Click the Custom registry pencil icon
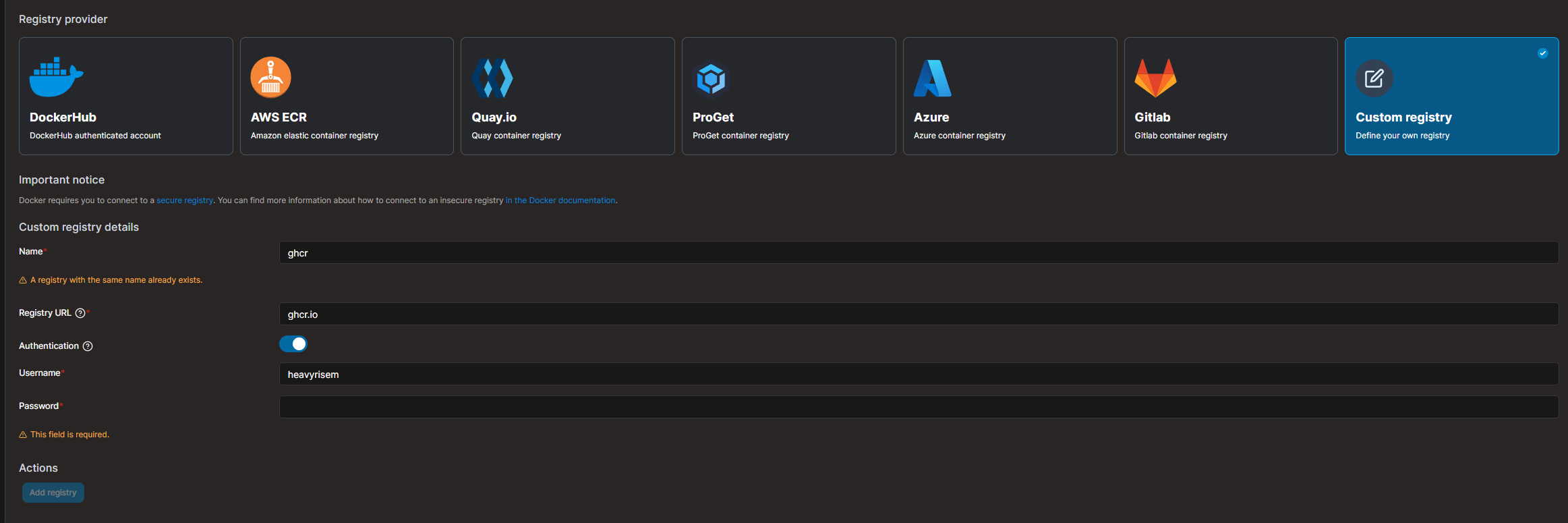Image resolution: width=1568 pixels, height=523 pixels. pyautogui.click(x=1374, y=79)
